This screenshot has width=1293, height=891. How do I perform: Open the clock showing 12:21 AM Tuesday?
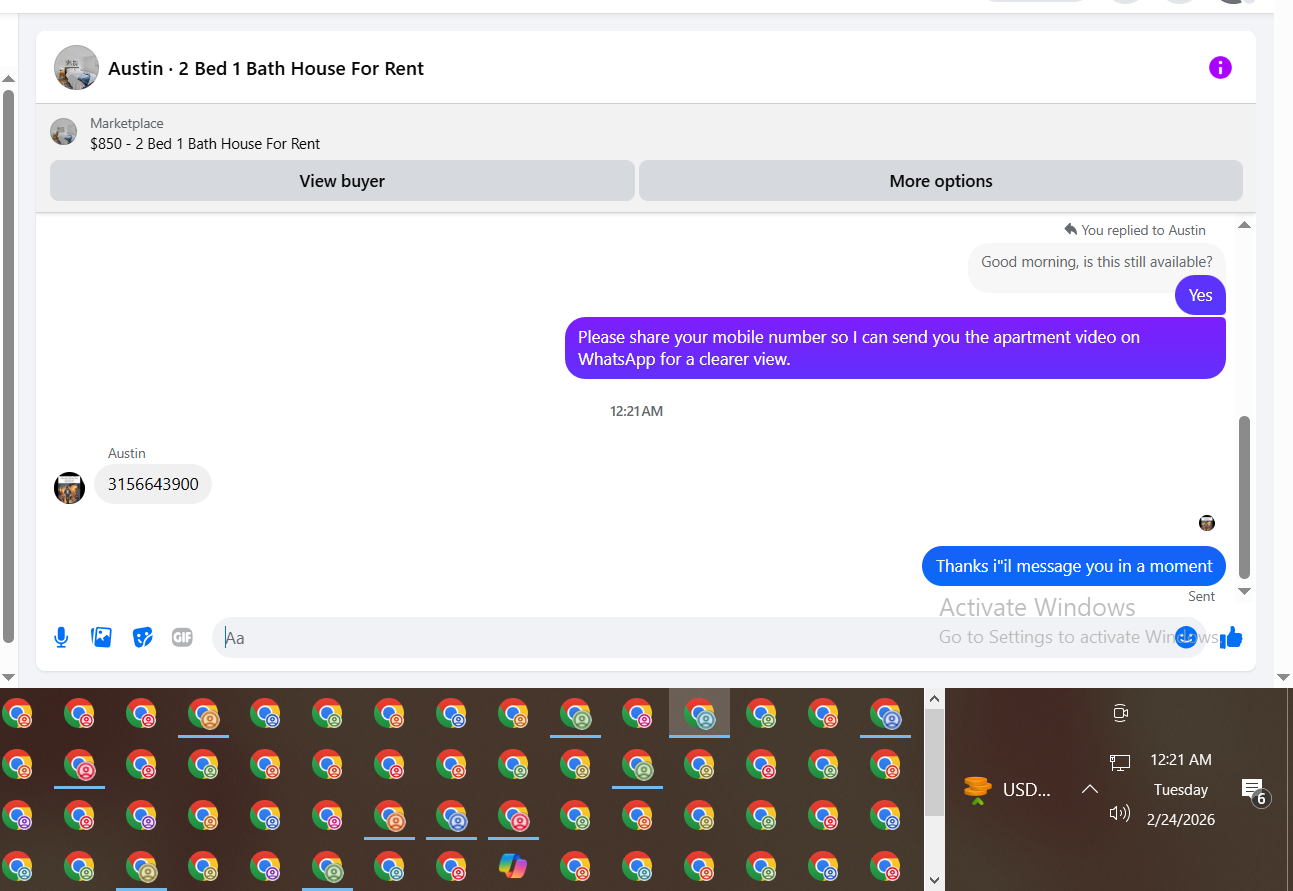(x=1181, y=789)
